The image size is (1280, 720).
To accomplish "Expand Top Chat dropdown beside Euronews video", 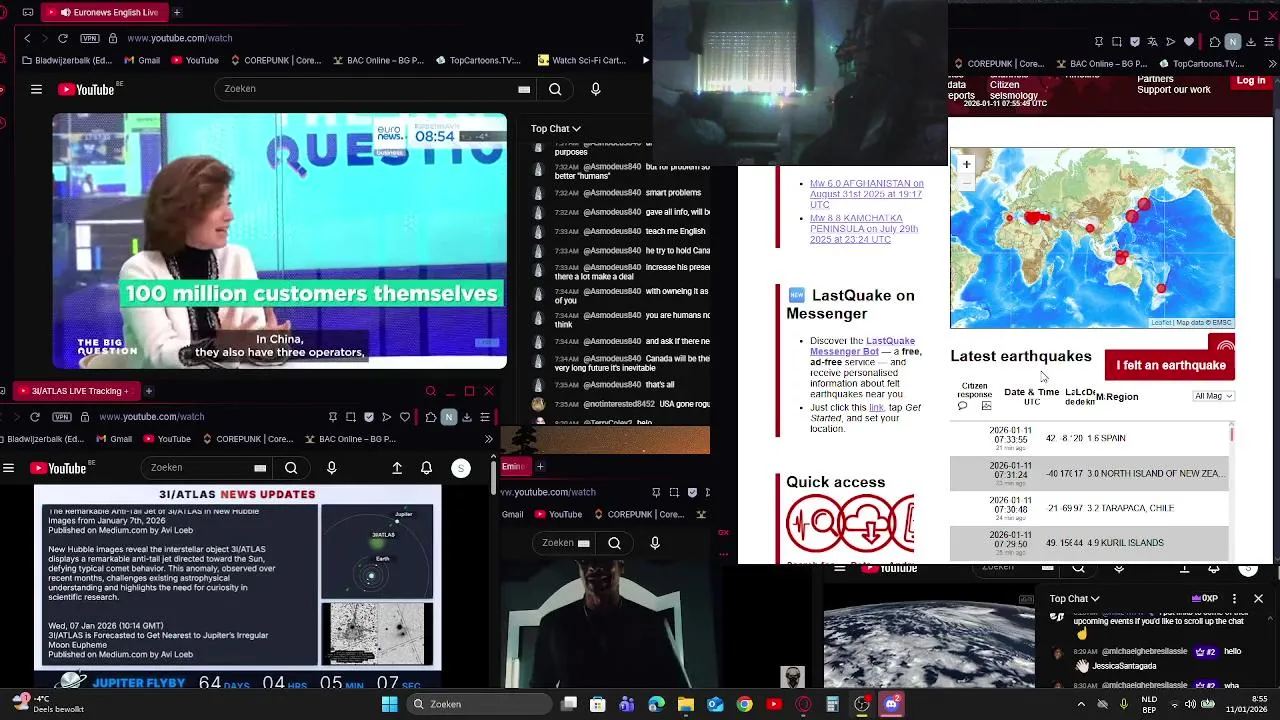I will click(556, 129).
